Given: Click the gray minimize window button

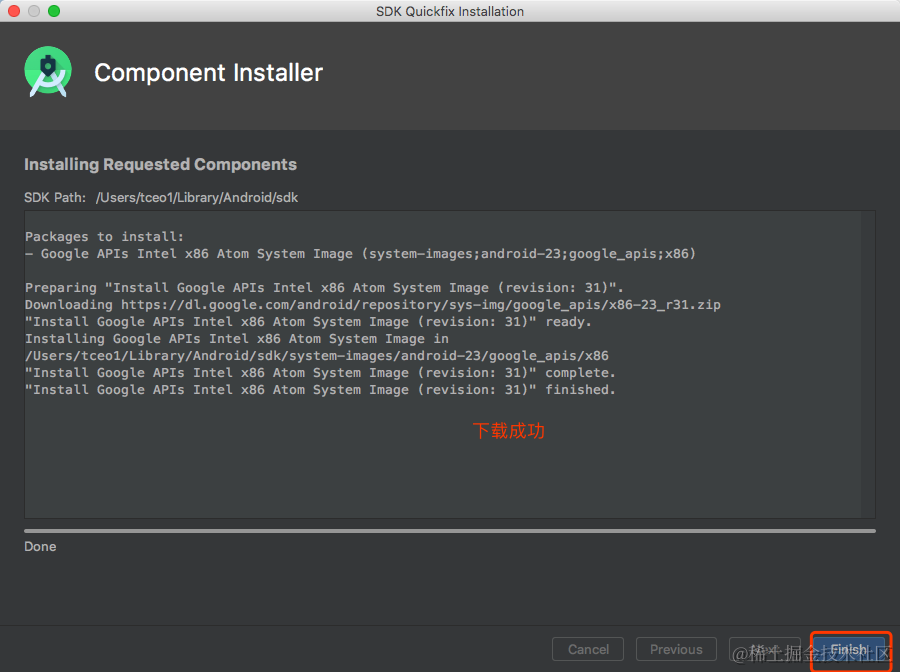Looking at the screenshot, I should coord(34,11).
